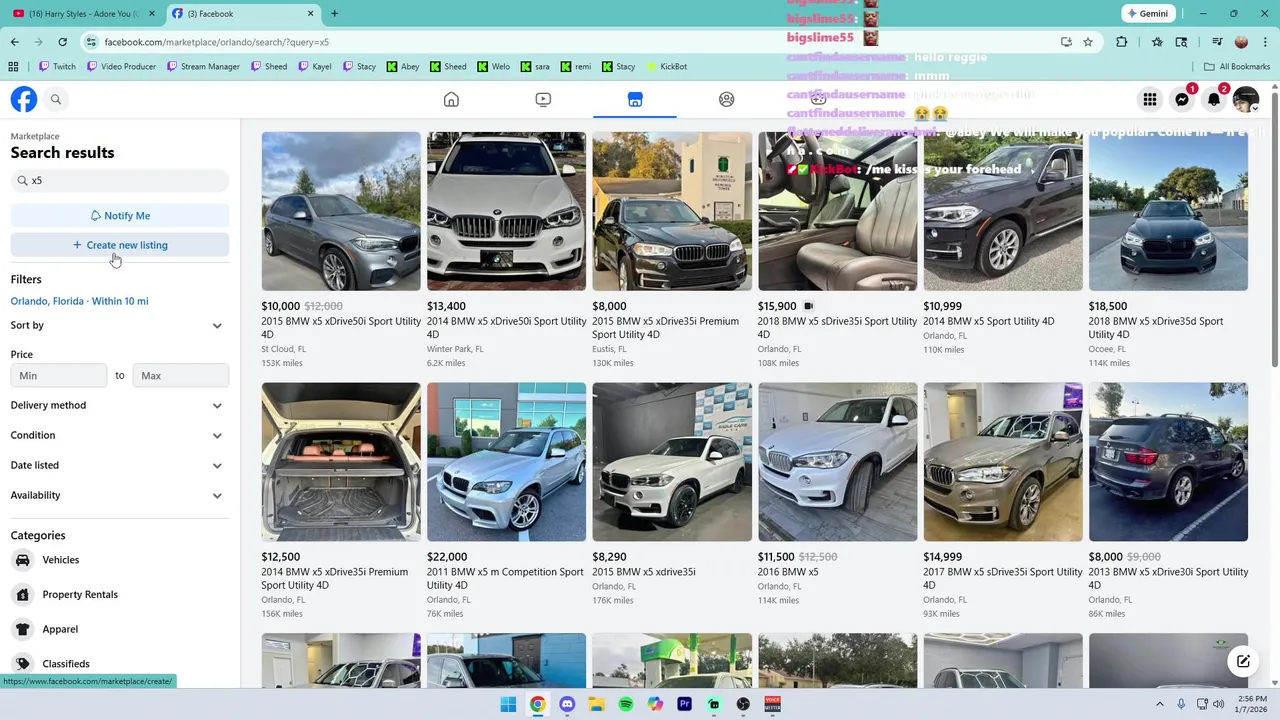The height and width of the screenshot is (720, 1280).
Task: Open the $18,500 2018 BMW x5 xDrive35d photo
Action: click(1168, 211)
